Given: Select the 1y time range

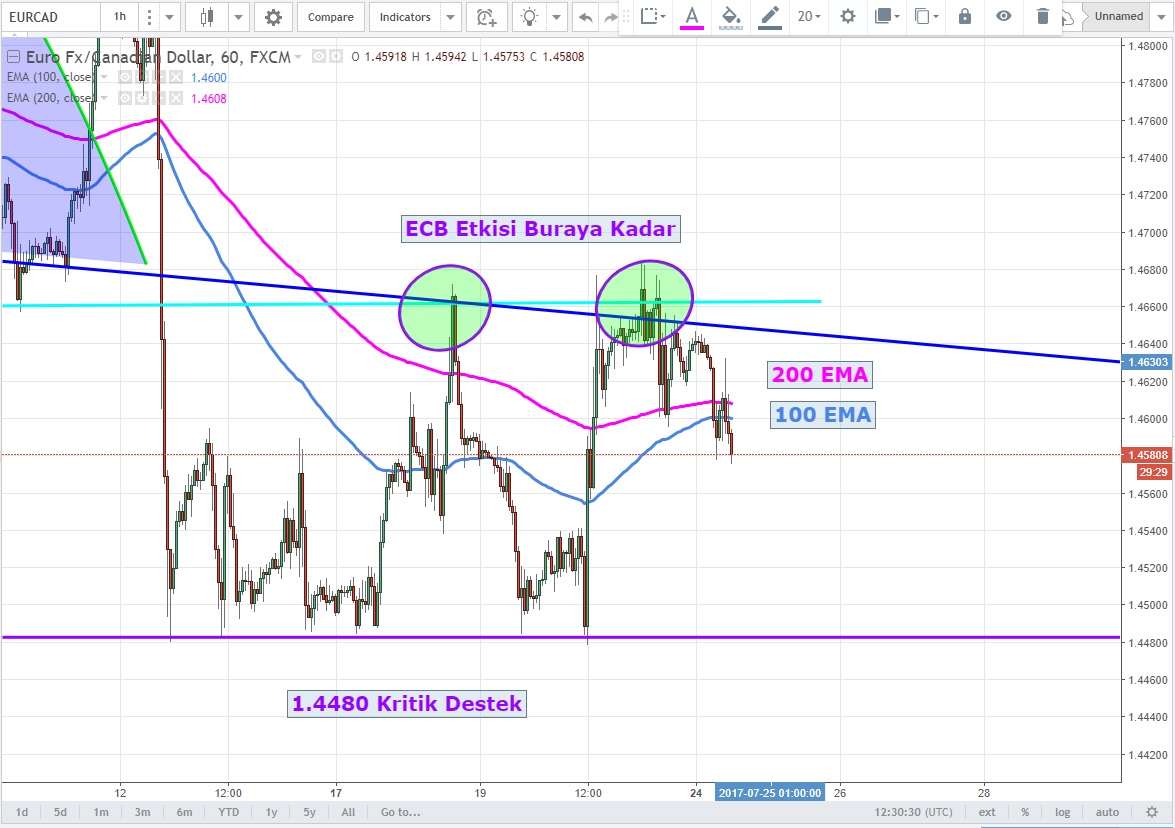Looking at the screenshot, I should coord(271,812).
